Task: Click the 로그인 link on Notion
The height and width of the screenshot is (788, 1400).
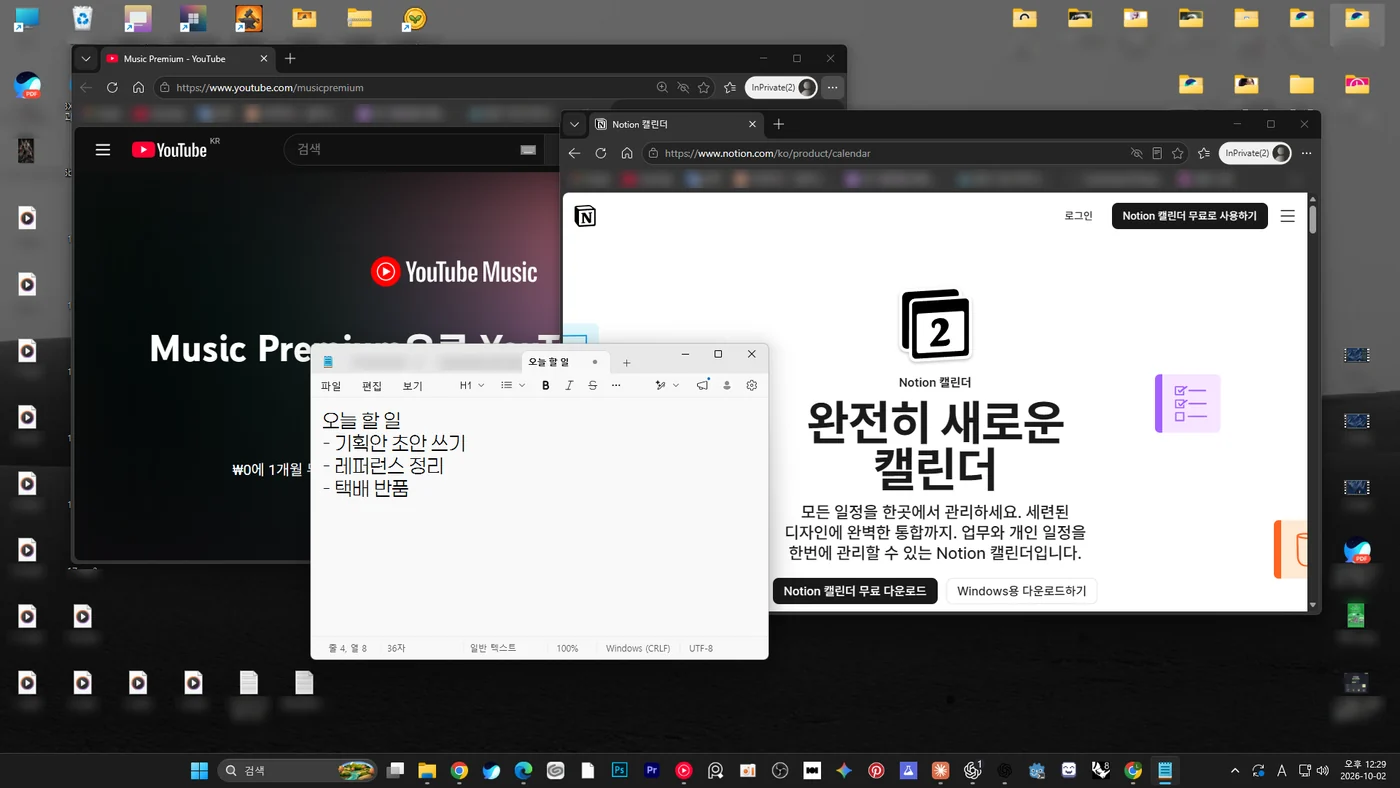Action: (1078, 216)
